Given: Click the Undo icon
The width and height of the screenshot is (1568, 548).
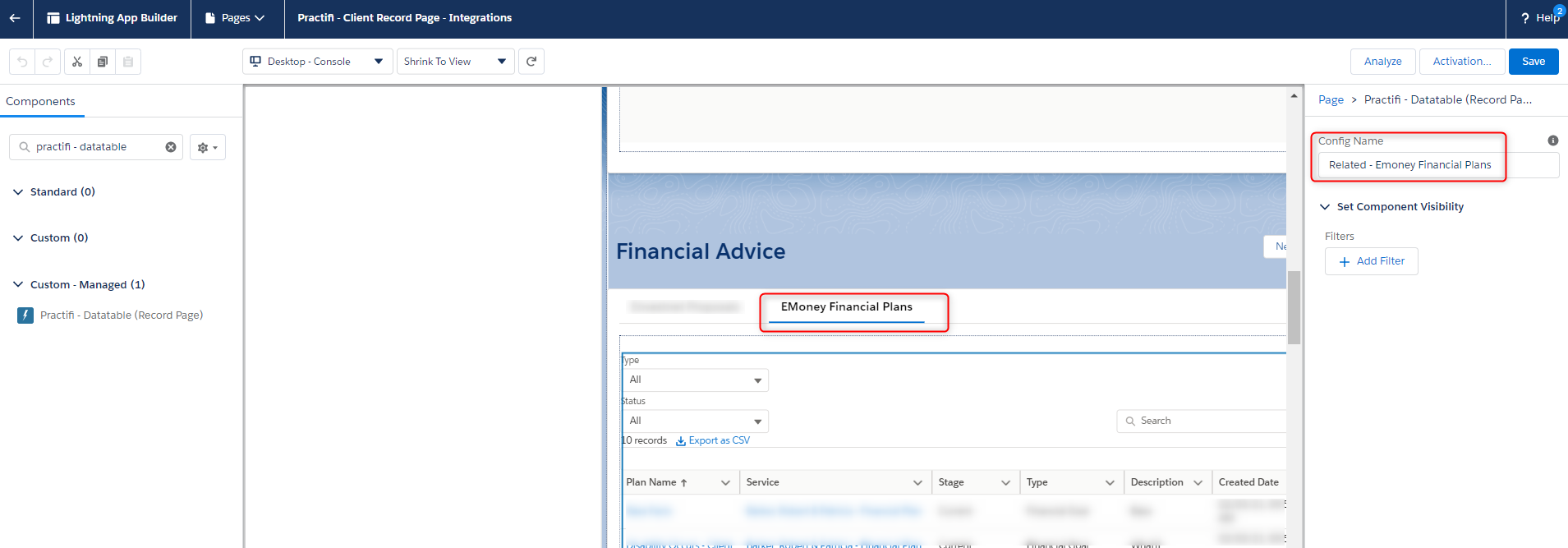Looking at the screenshot, I should [22, 62].
